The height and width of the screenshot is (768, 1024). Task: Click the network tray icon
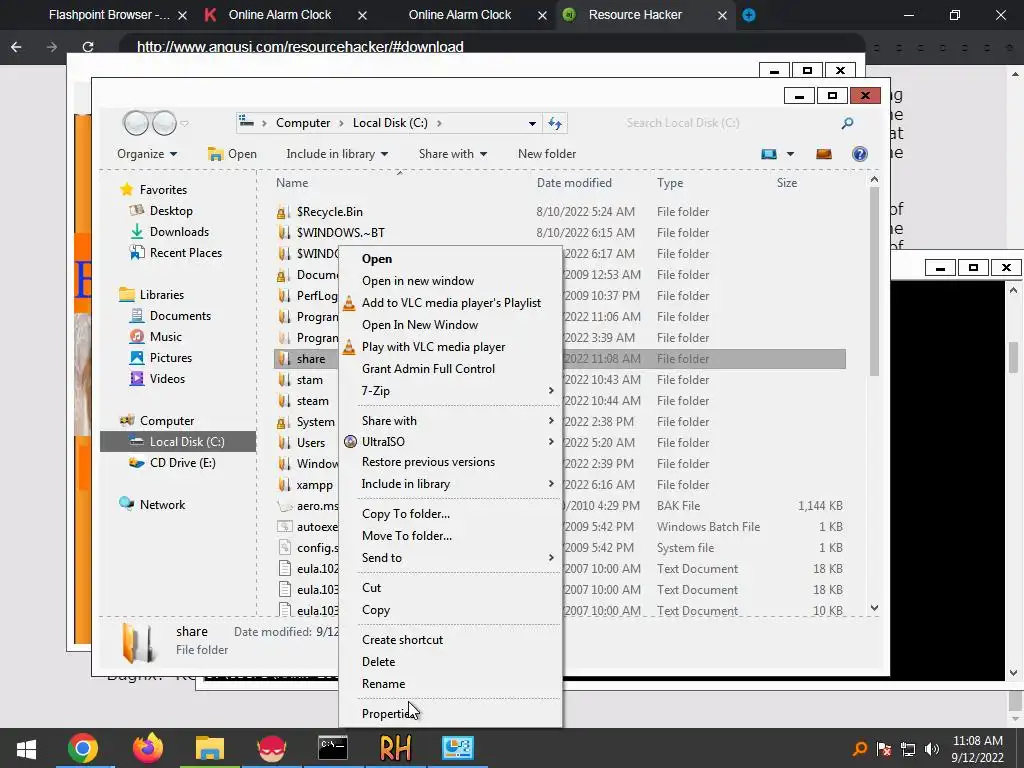point(908,749)
